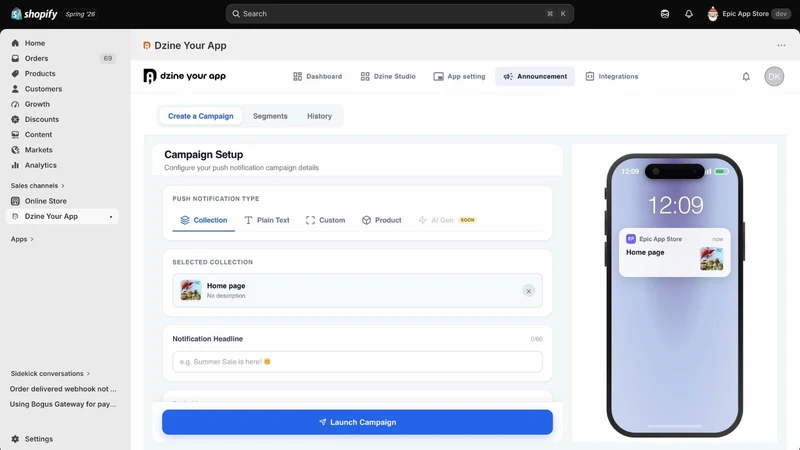Viewport: 800px width, 450px height.
Task: Expand Sidekick conversations list
Action: tap(50, 373)
